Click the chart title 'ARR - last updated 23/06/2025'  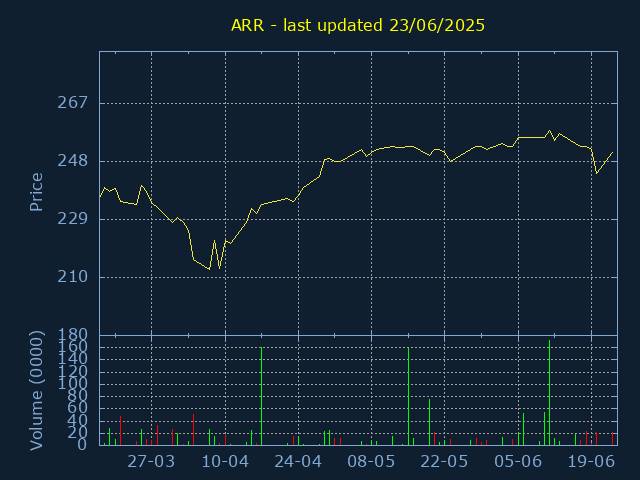(358, 25)
